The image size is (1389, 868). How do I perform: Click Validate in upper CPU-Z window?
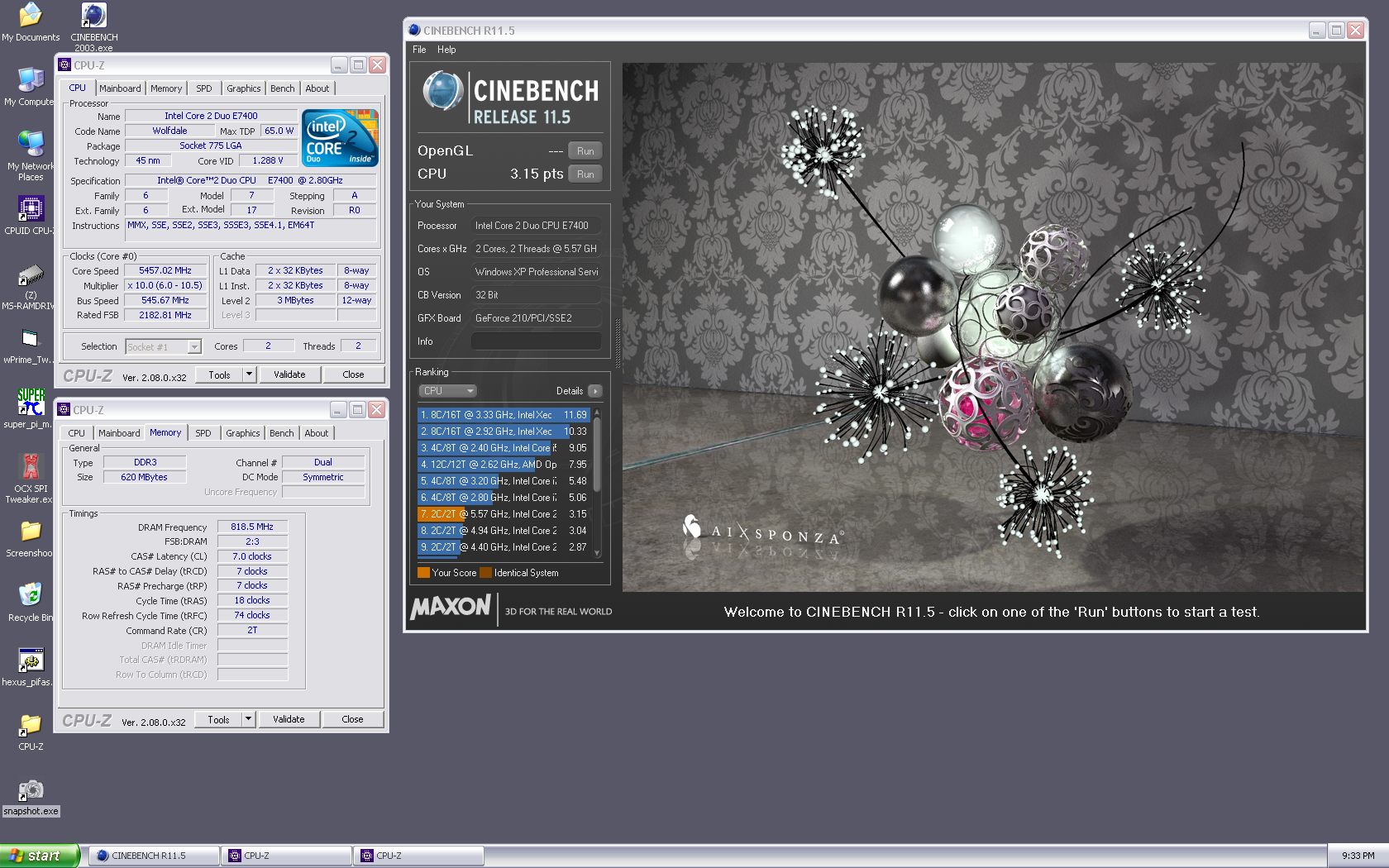point(289,374)
